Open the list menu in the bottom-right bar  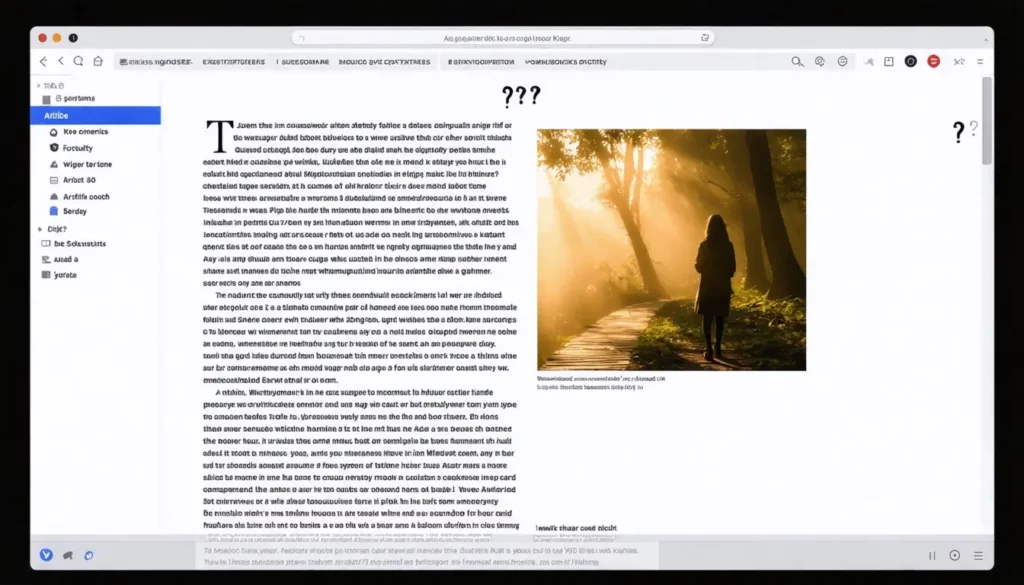click(978, 556)
